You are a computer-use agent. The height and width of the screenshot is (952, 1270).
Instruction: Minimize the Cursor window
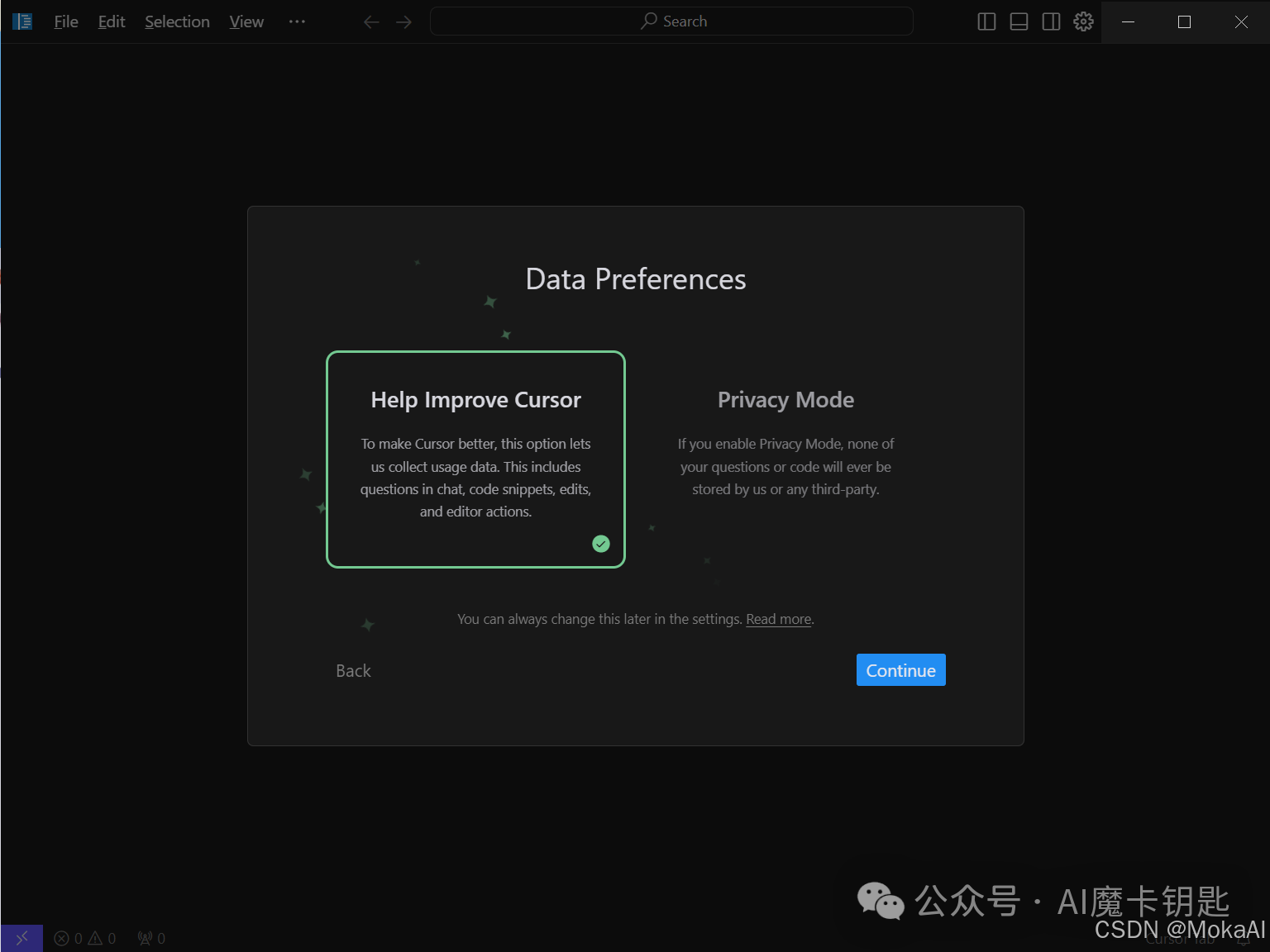pyautogui.click(x=1128, y=21)
